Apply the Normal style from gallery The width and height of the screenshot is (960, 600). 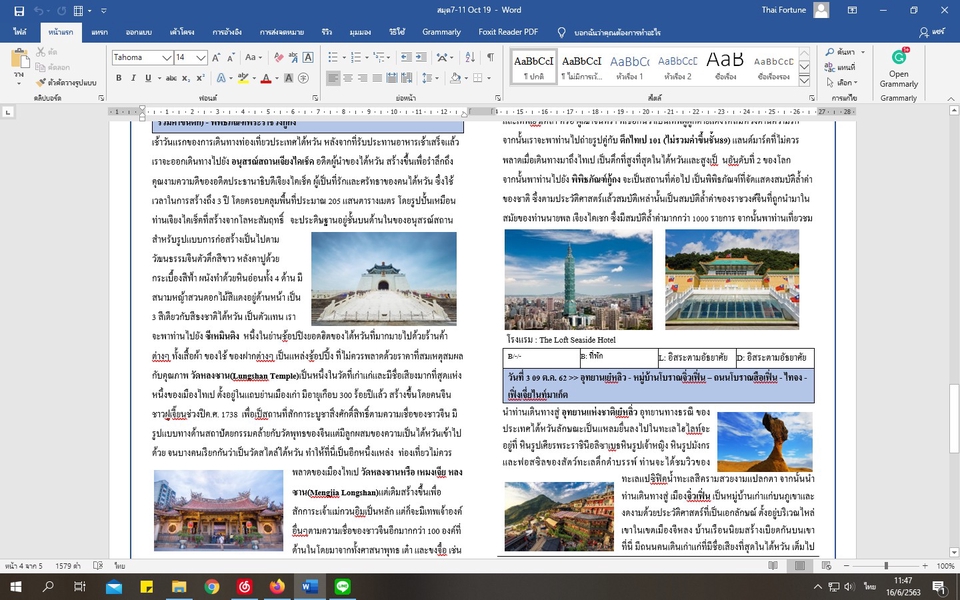coord(533,66)
